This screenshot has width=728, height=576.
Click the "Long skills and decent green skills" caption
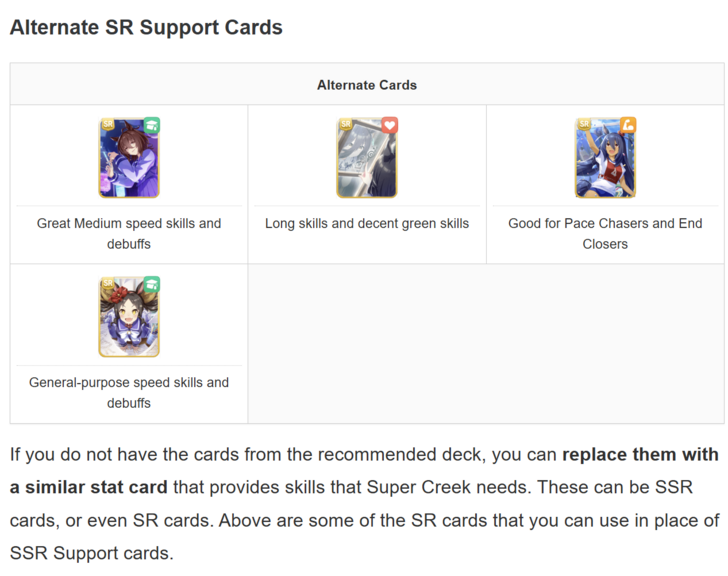click(367, 223)
